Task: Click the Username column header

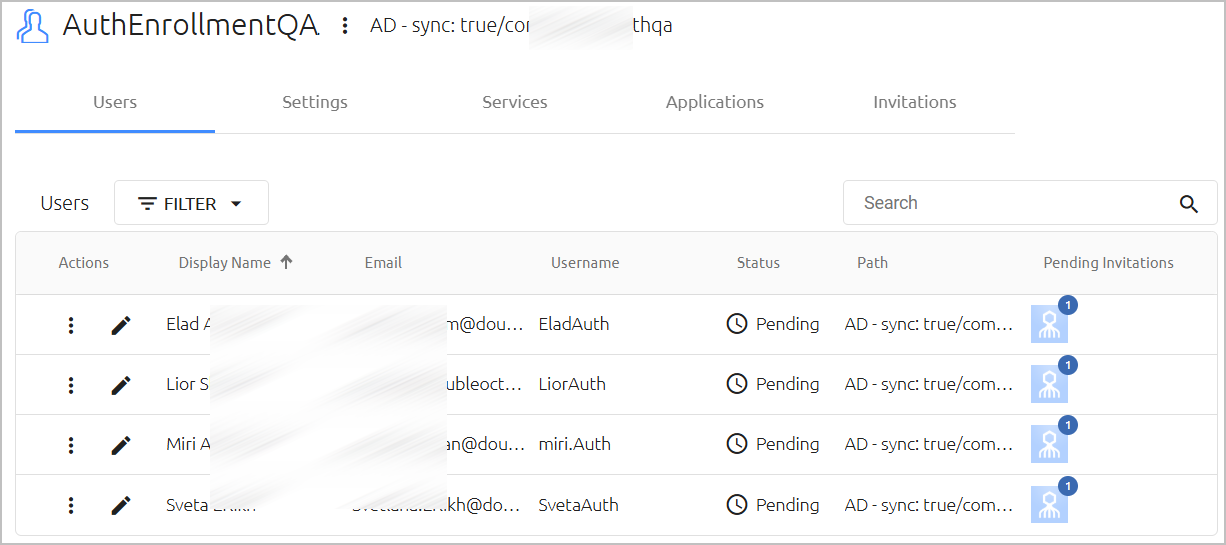Action: pos(585,263)
